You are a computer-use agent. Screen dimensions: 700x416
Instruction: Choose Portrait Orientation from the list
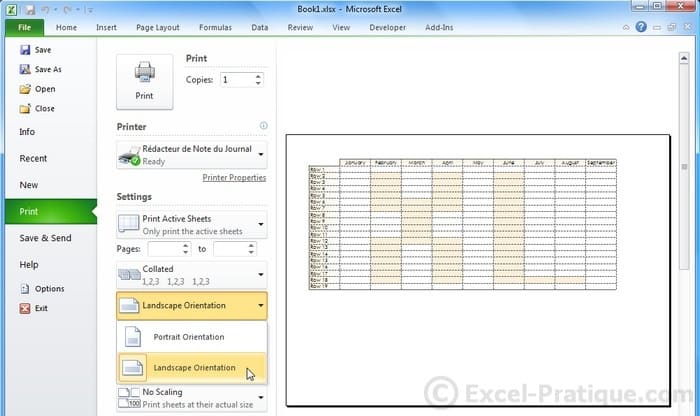(x=192, y=337)
